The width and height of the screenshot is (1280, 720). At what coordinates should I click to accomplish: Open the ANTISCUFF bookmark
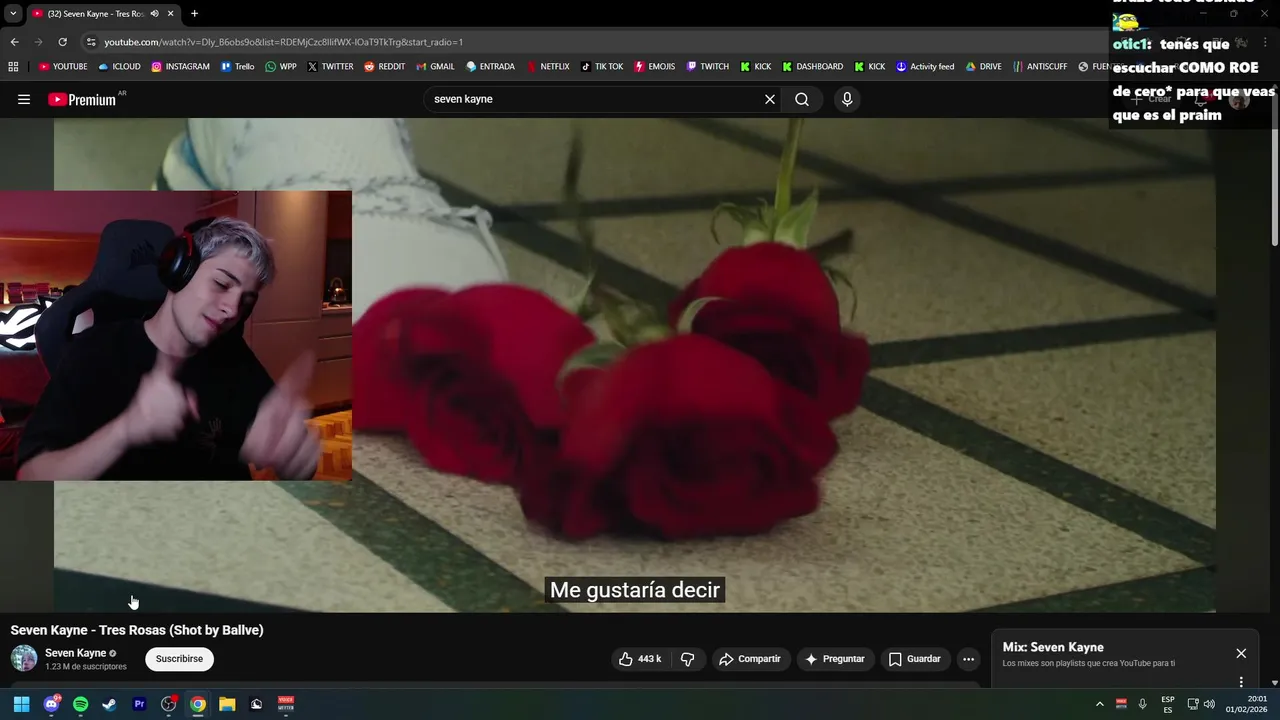coord(1040,67)
